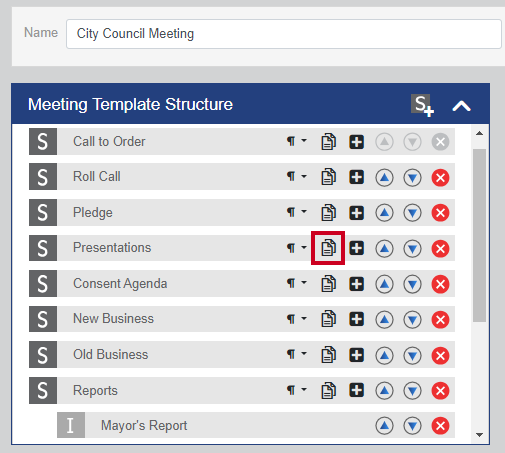Select the Presentations section label
This screenshot has height=453, width=505.
112,248
